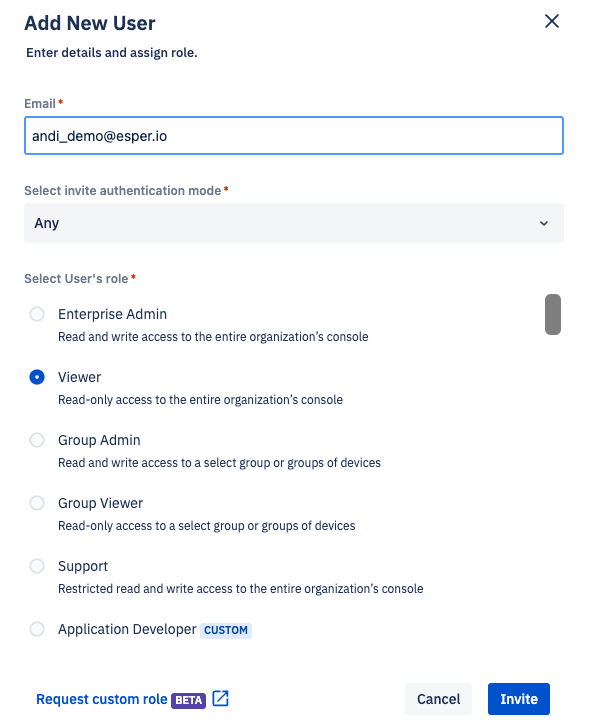
Task: Click the BETA badge icon
Action: 188,700
